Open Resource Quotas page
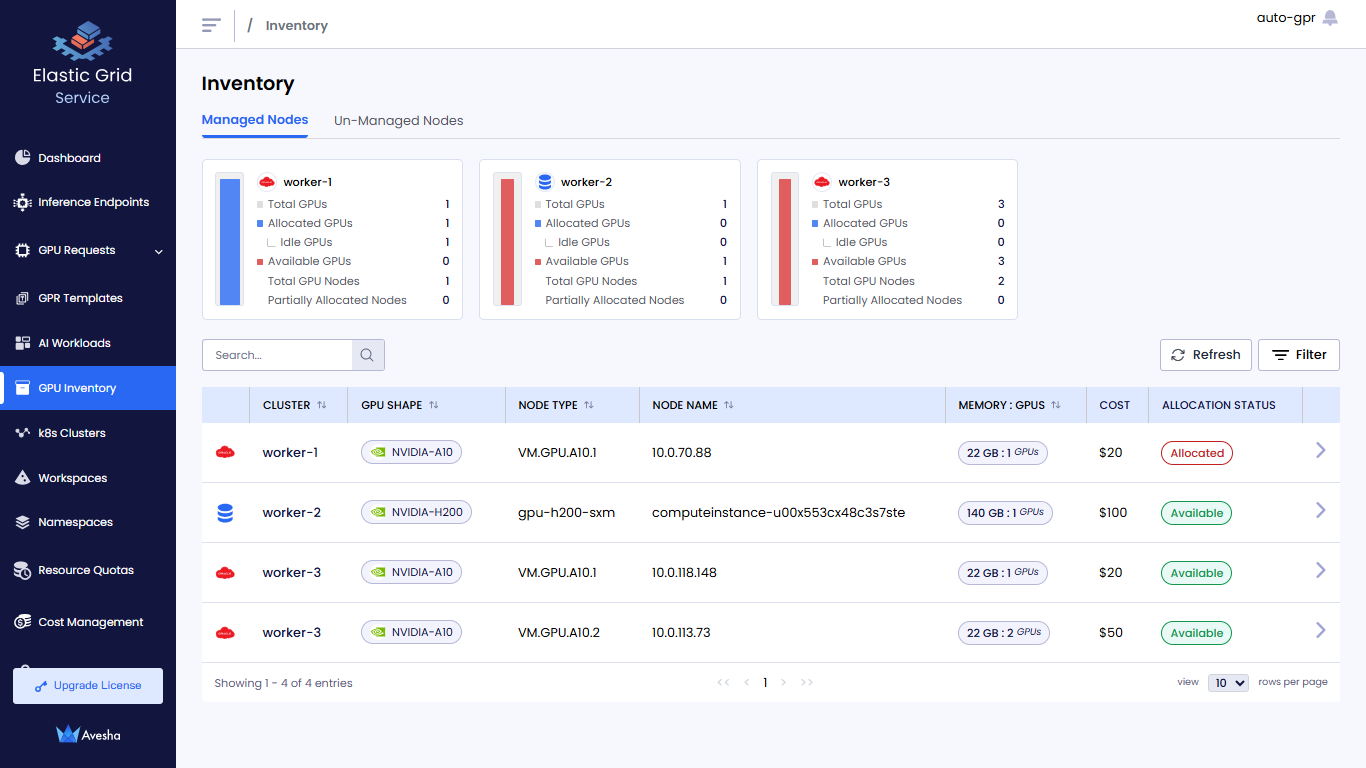Viewport: 1366px width, 768px height. point(85,570)
